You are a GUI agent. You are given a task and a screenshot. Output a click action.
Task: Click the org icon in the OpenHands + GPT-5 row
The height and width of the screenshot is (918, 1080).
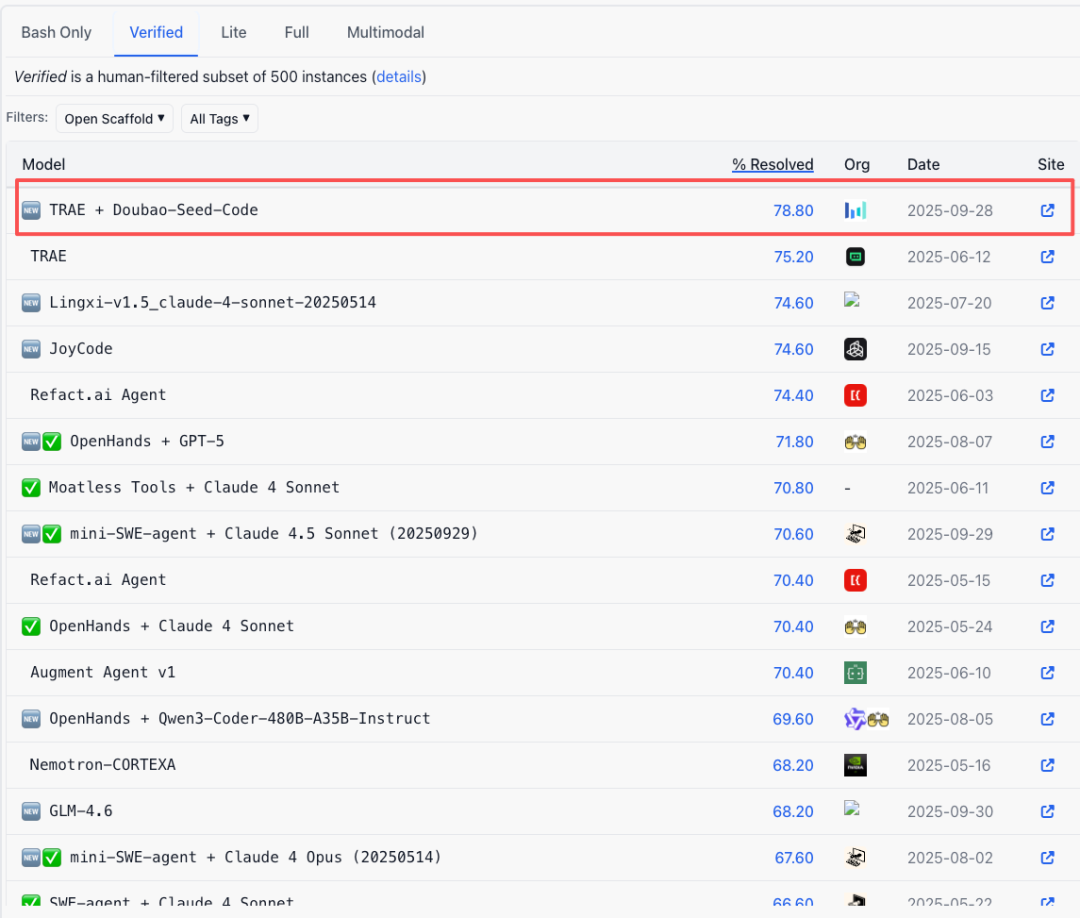tap(855, 442)
